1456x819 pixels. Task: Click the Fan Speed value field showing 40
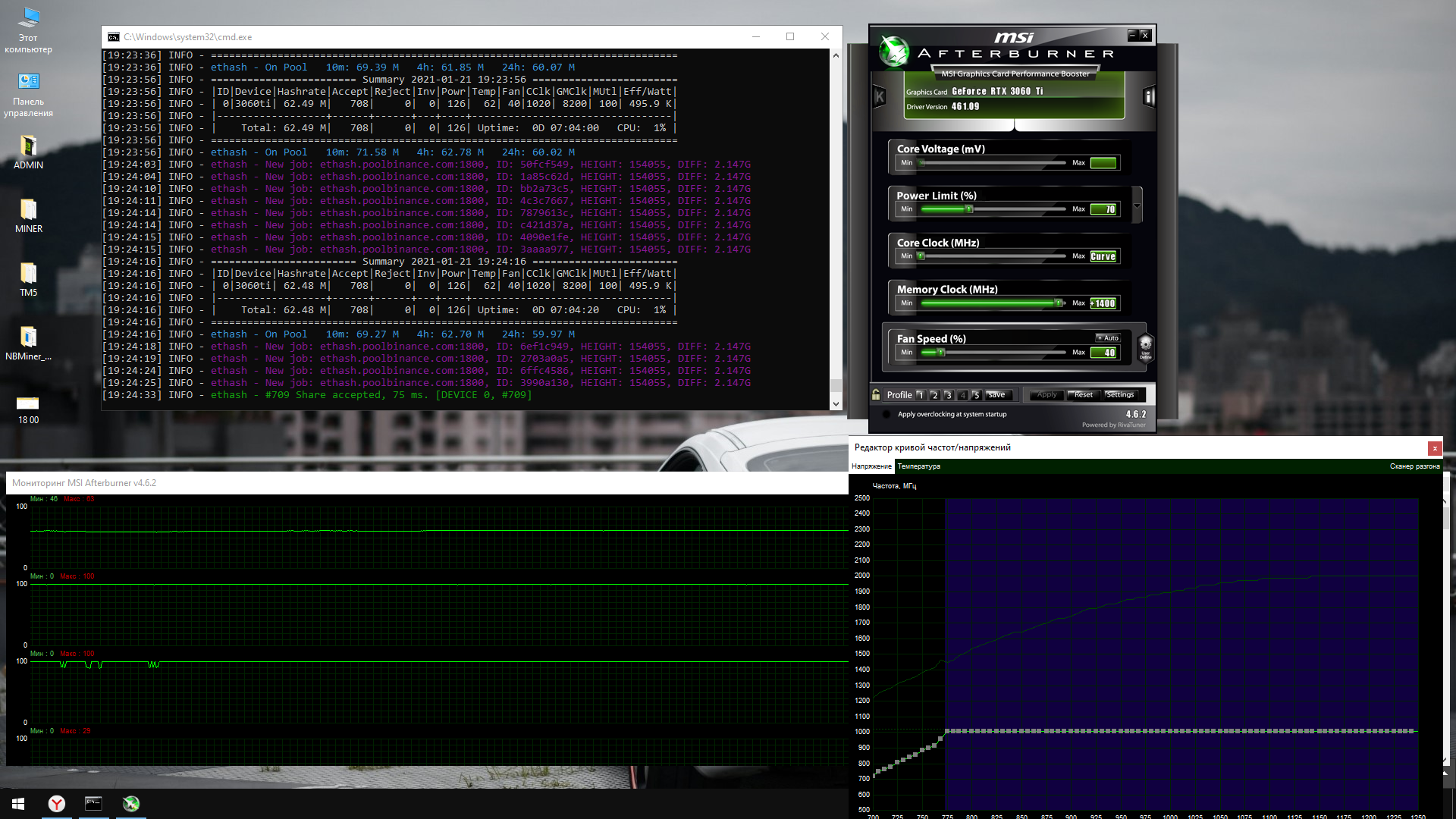point(1103,353)
